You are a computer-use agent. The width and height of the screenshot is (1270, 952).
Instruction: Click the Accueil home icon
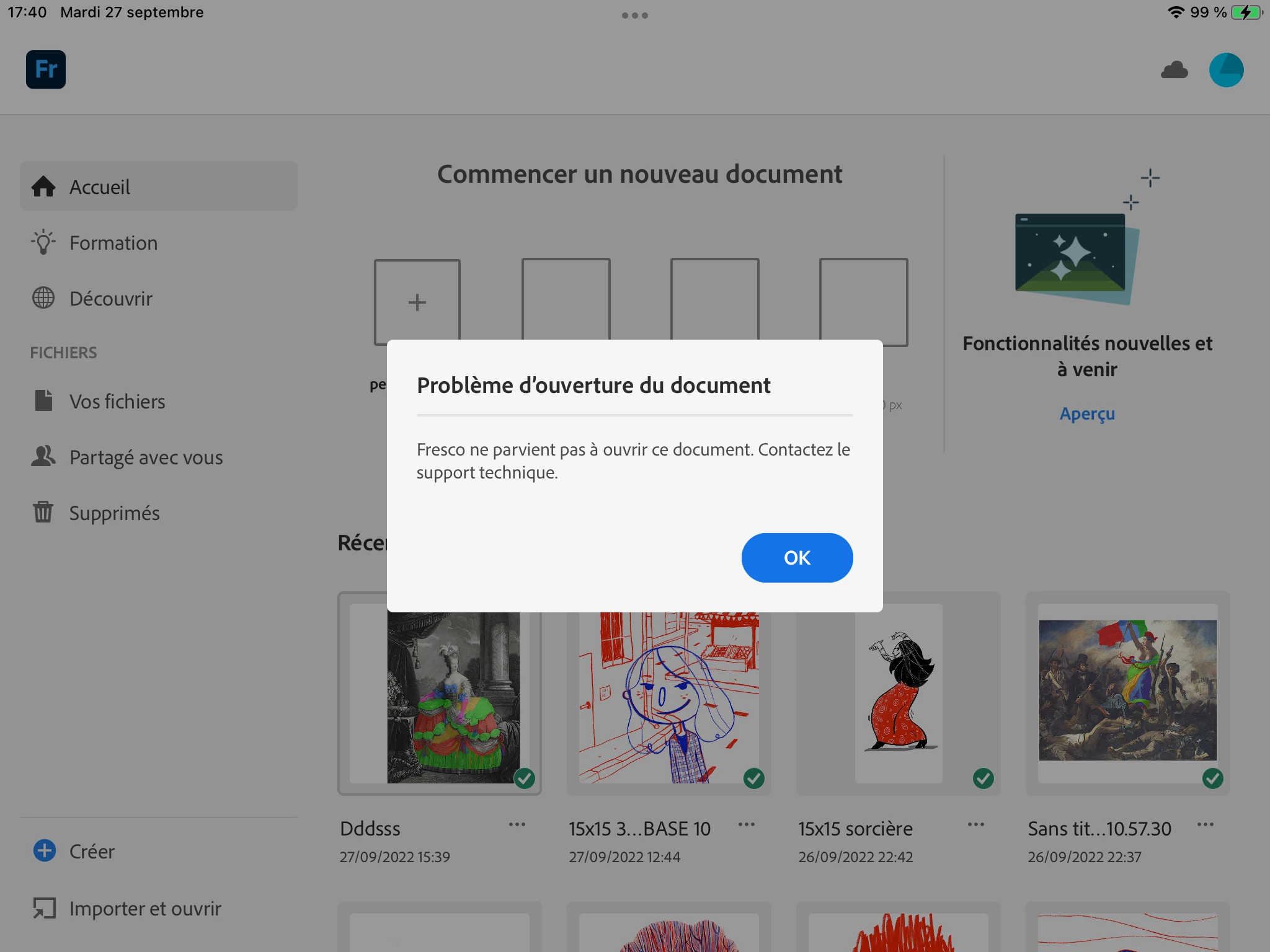43,187
